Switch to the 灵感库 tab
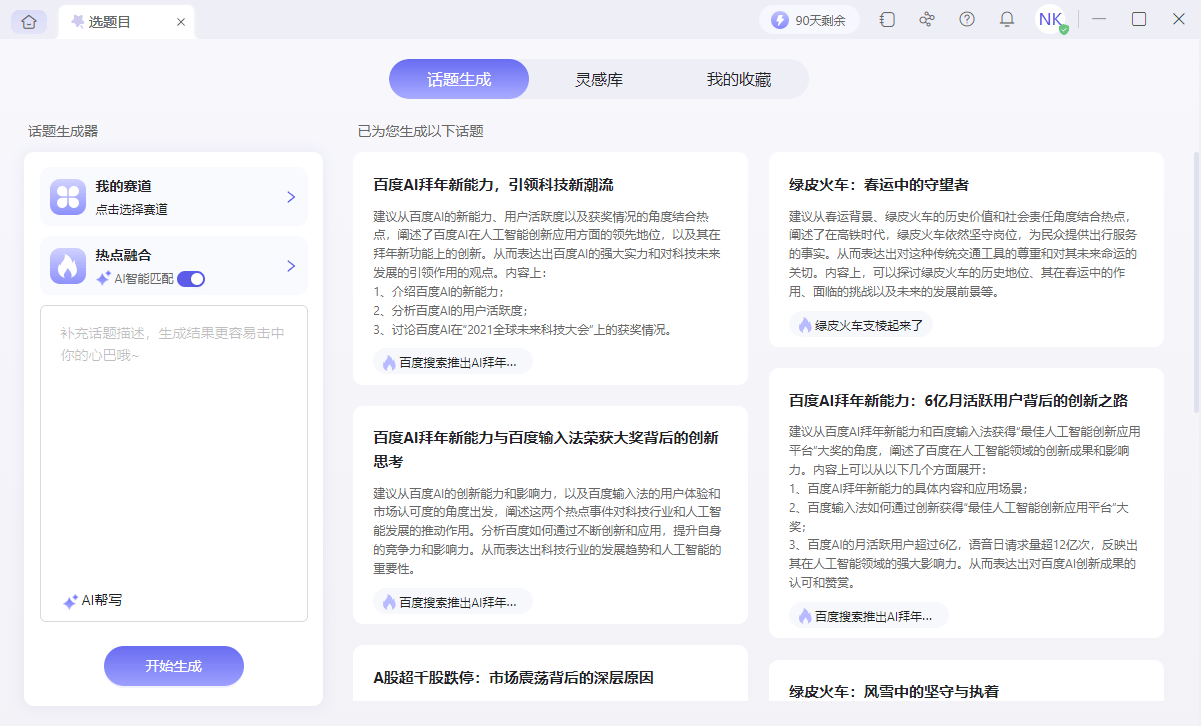Screen dimensions: 1201x726 [x=598, y=78]
